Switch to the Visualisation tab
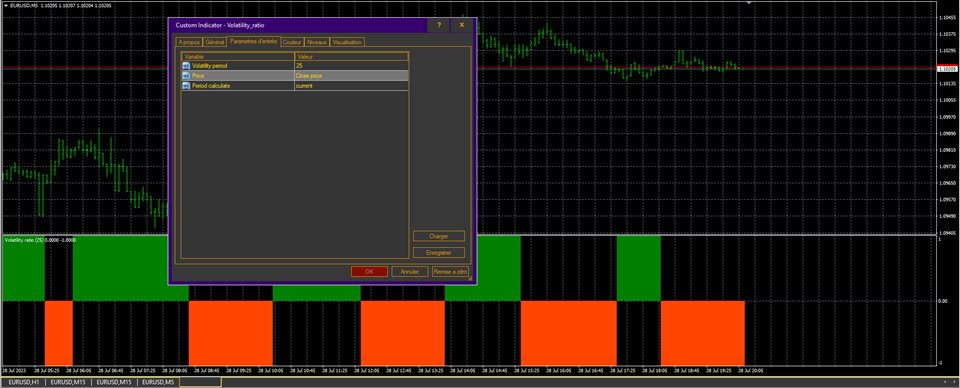960x388 pixels. 348,42
